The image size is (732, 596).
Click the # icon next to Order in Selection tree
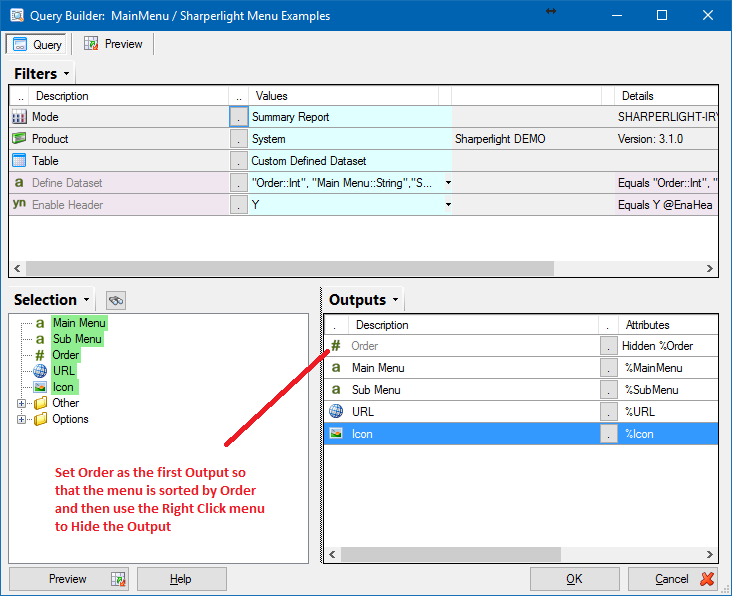coord(40,355)
